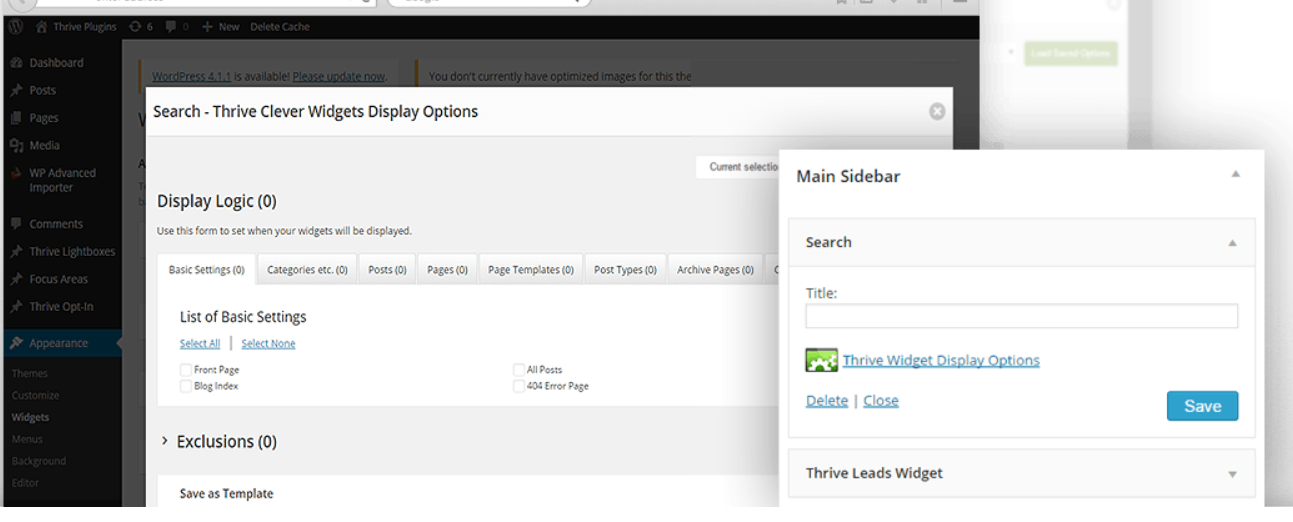Open Customize submenu under Appearance
Image resolution: width=1293 pixels, height=522 pixels.
(x=35, y=395)
